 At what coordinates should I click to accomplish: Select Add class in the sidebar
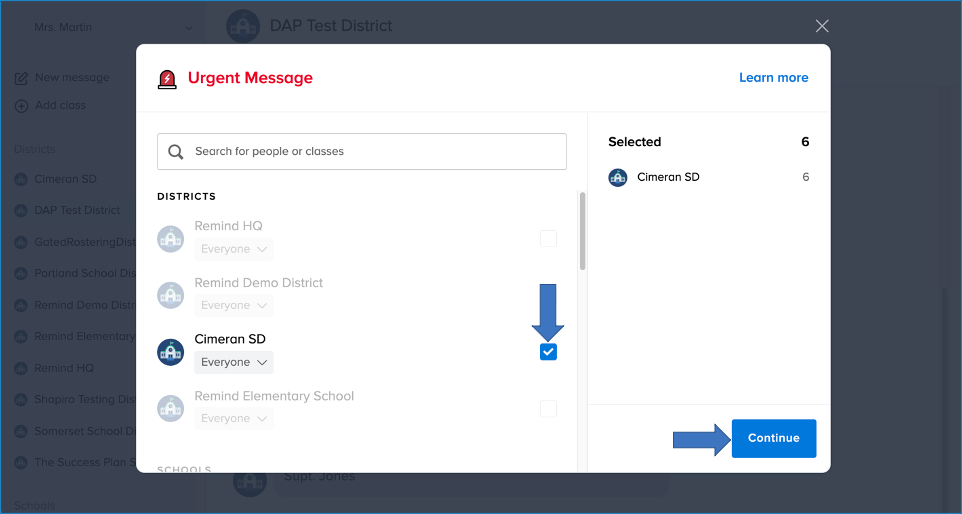tap(60, 105)
